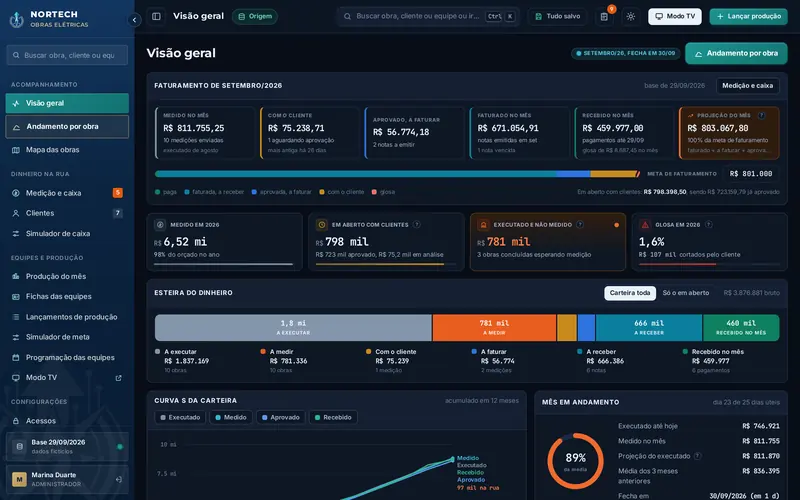Click the warning triangle icon on 'Glosa em 2026'
Viewport: 800px width, 500px height.
pos(645,224)
